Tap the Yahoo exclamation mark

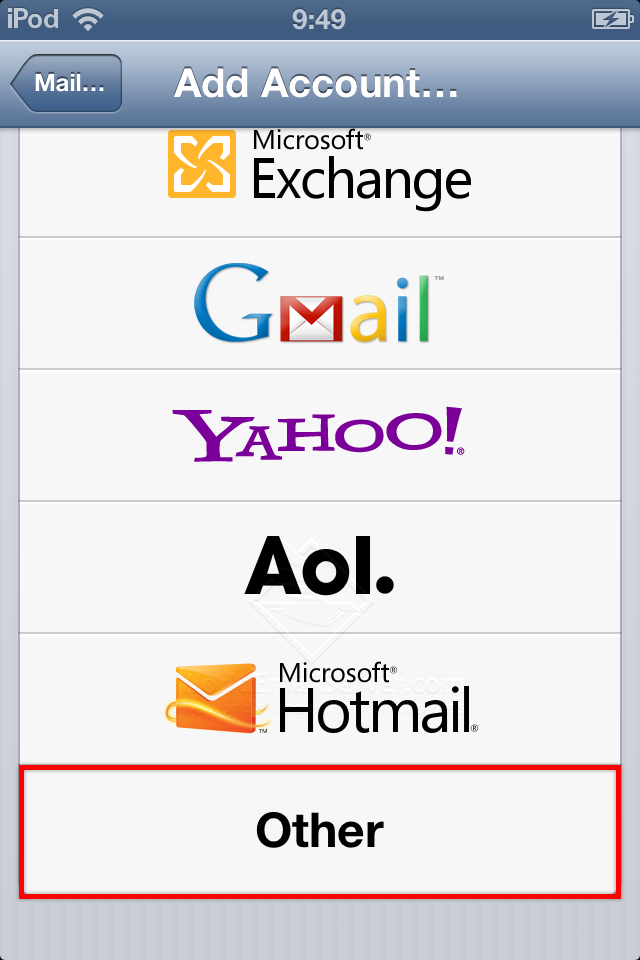point(453,430)
